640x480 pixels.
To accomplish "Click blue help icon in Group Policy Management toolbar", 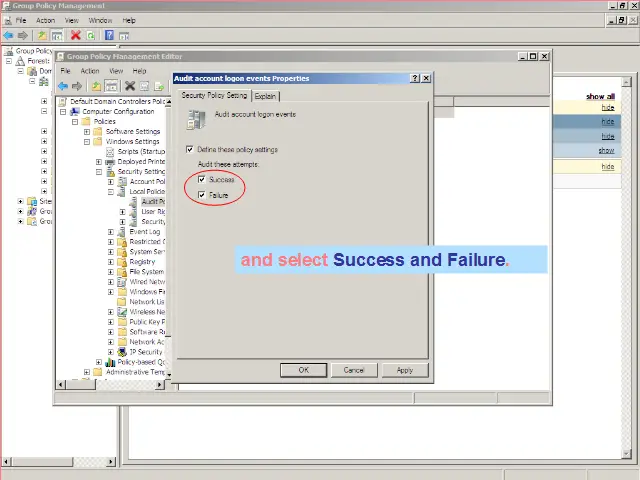I will [x=109, y=36].
